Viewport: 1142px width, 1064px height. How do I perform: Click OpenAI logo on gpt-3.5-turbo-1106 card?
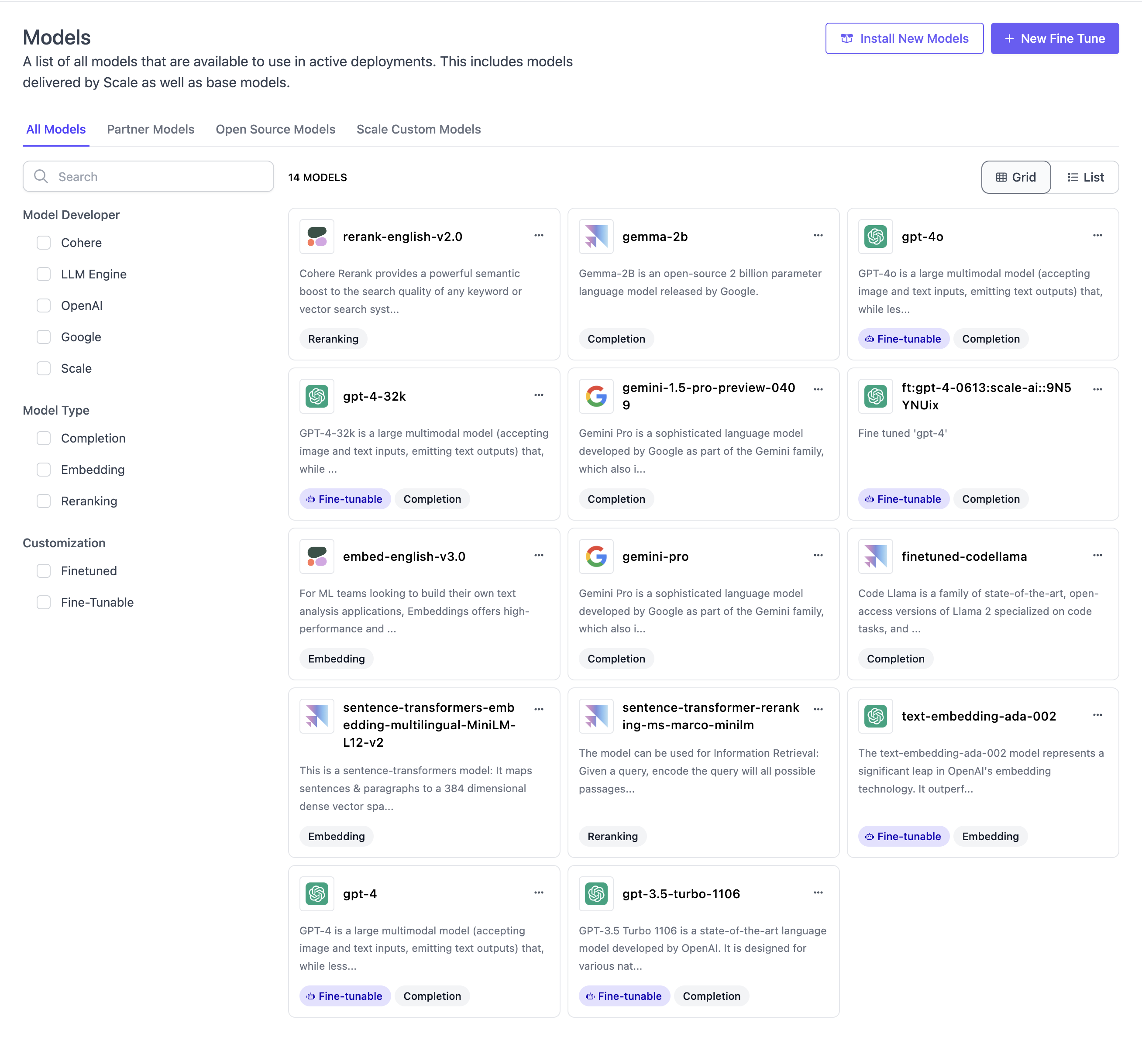point(596,893)
